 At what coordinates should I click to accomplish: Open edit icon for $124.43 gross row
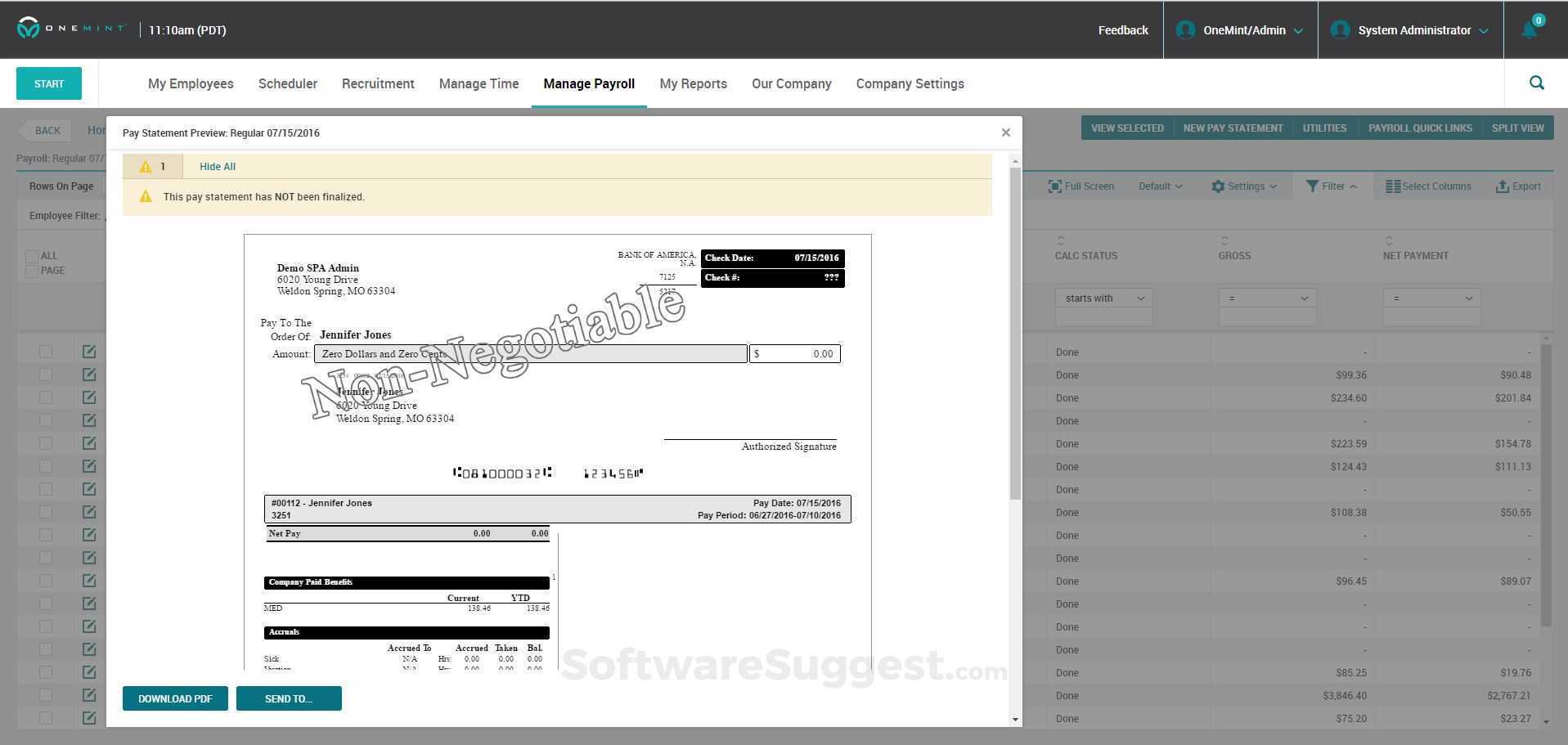89,466
